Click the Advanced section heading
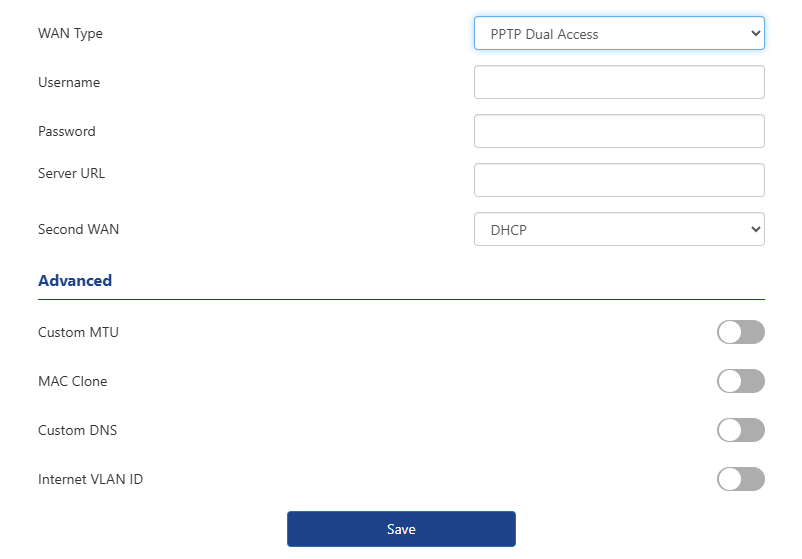Viewport: 802px width, 559px height. pyautogui.click(x=75, y=281)
